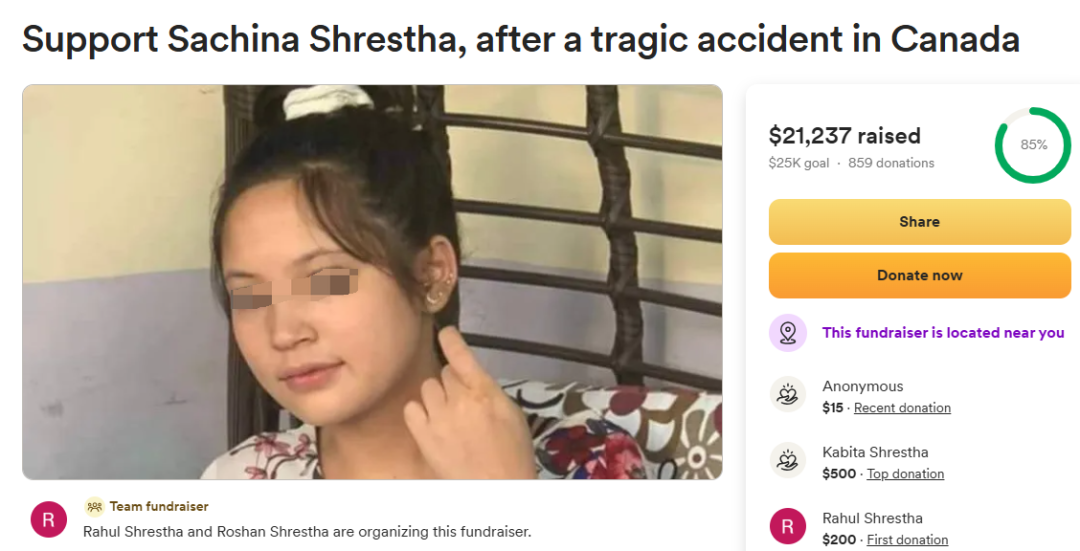The image size is (1080, 551).
Task: Click the organizer's R avatar
Action: [x=49, y=519]
